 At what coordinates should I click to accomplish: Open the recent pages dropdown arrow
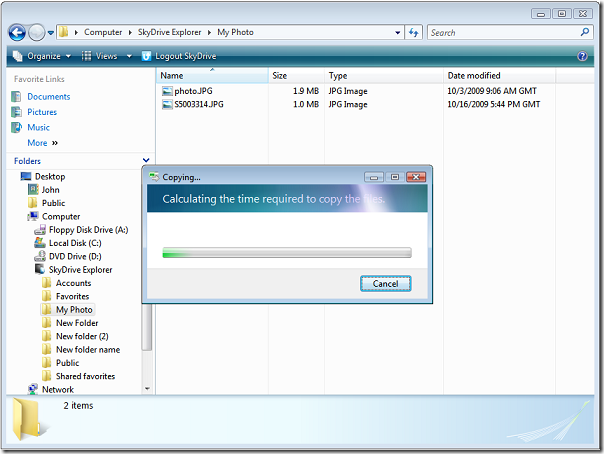(x=51, y=33)
